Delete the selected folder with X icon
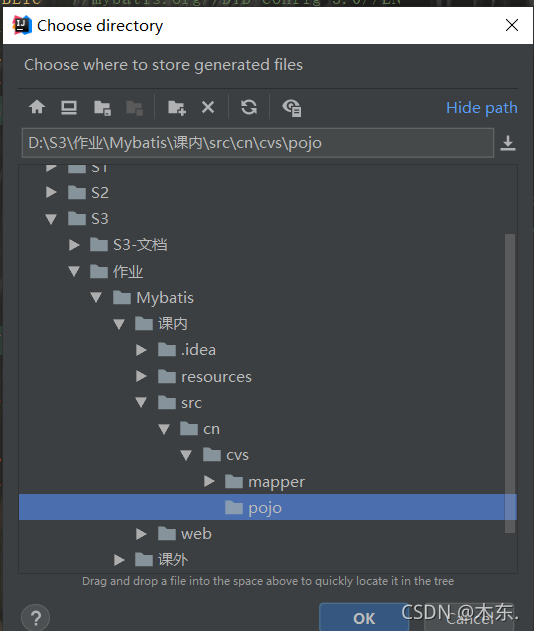Viewport: 534px width, 631px height. 208,107
